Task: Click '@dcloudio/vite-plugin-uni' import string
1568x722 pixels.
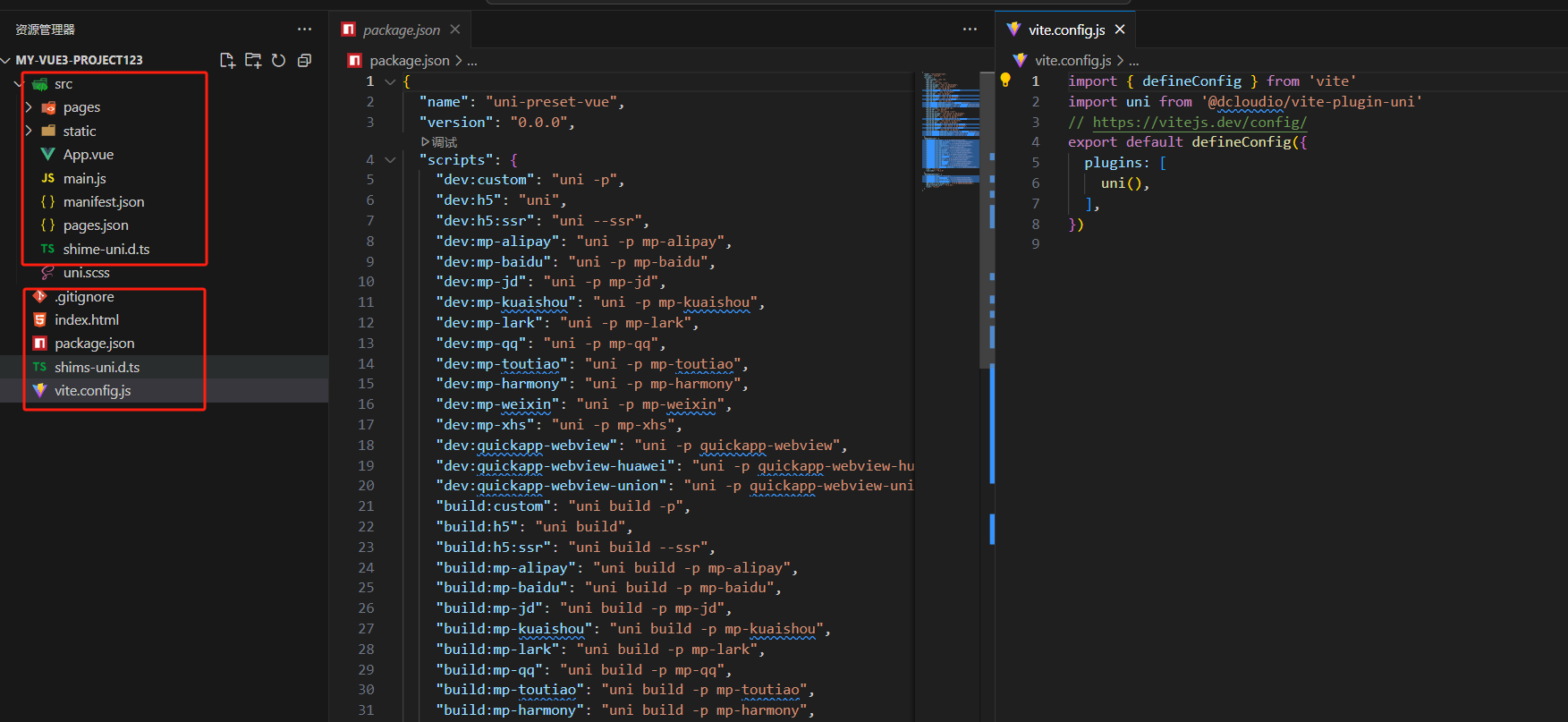Action: (x=1311, y=102)
